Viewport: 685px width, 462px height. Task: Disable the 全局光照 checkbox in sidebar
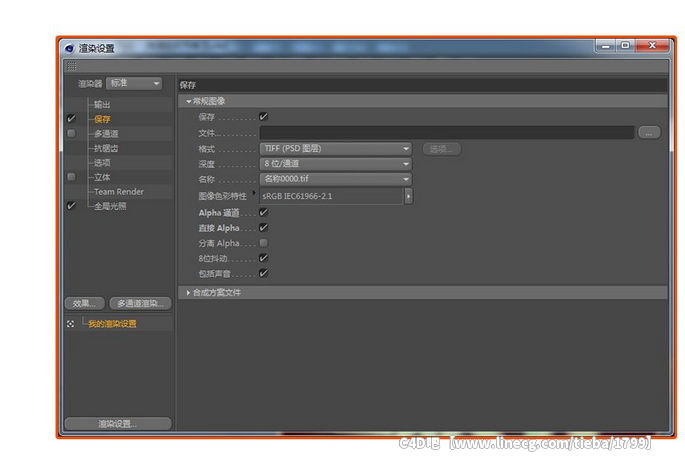(x=71, y=205)
